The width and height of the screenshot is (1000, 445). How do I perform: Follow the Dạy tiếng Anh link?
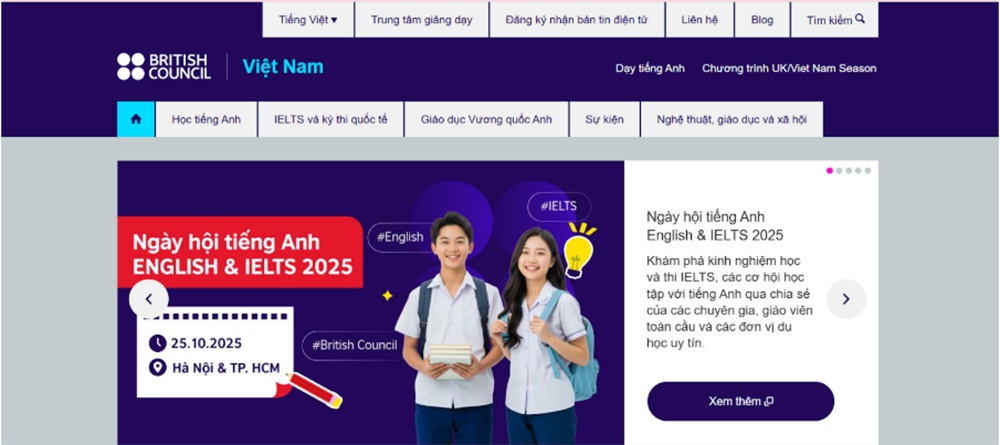coord(650,68)
